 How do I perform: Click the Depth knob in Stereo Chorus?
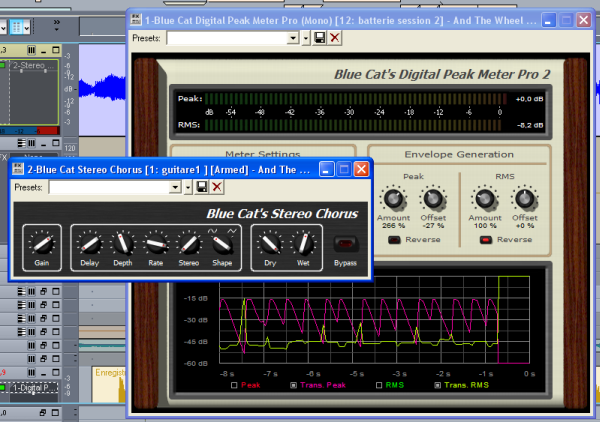pyautogui.click(x=123, y=244)
